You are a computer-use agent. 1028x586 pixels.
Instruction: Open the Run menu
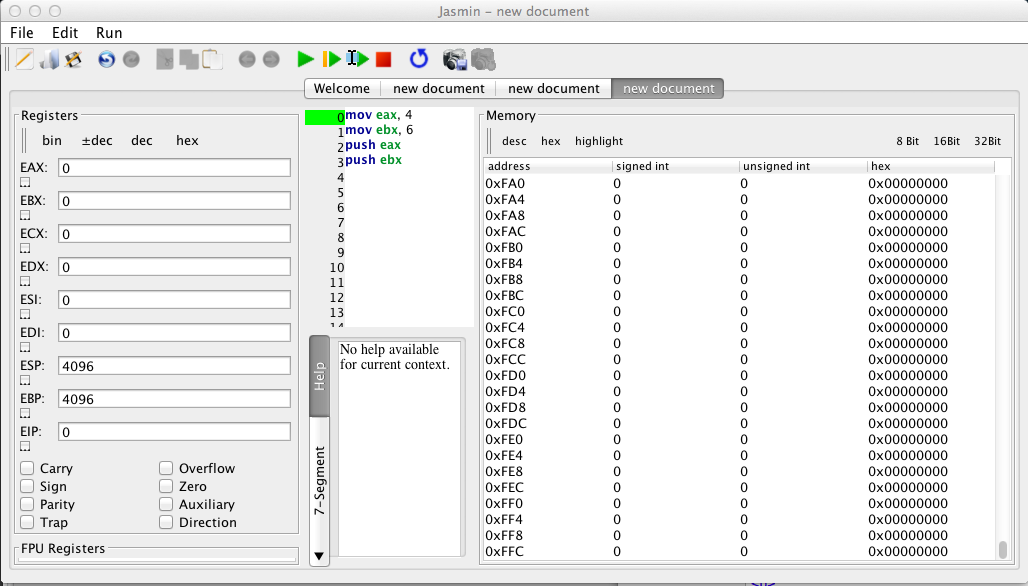pos(109,33)
